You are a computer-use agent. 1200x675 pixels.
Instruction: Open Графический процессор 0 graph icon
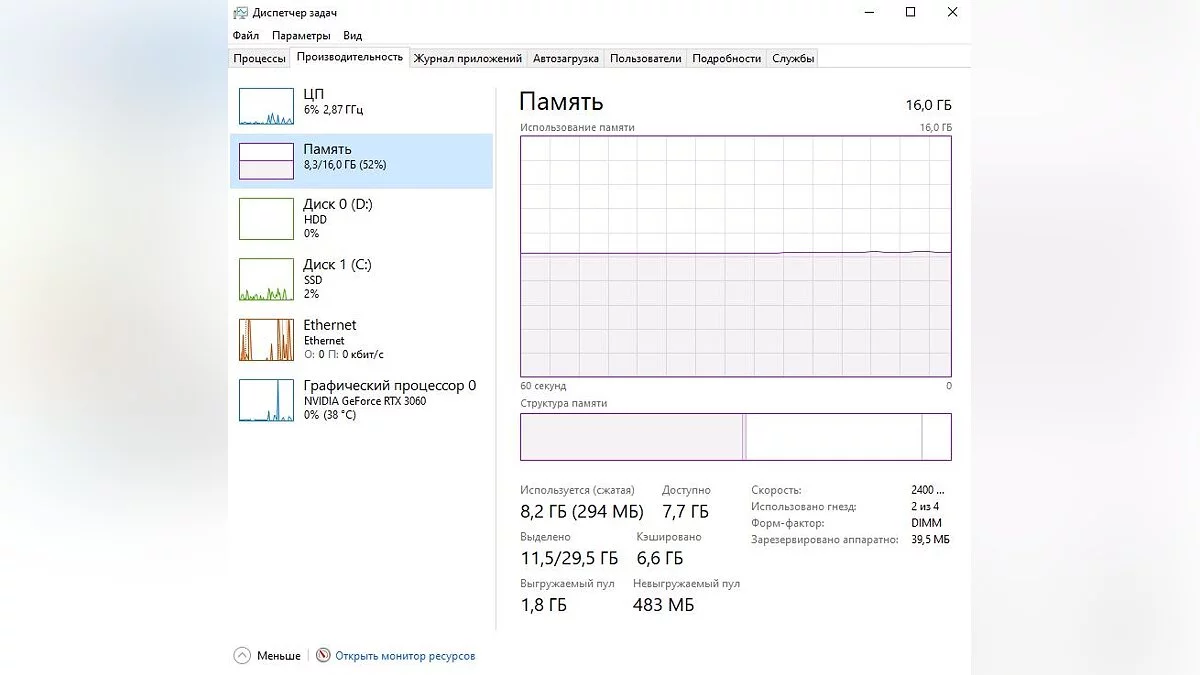pyautogui.click(x=266, y=400)
